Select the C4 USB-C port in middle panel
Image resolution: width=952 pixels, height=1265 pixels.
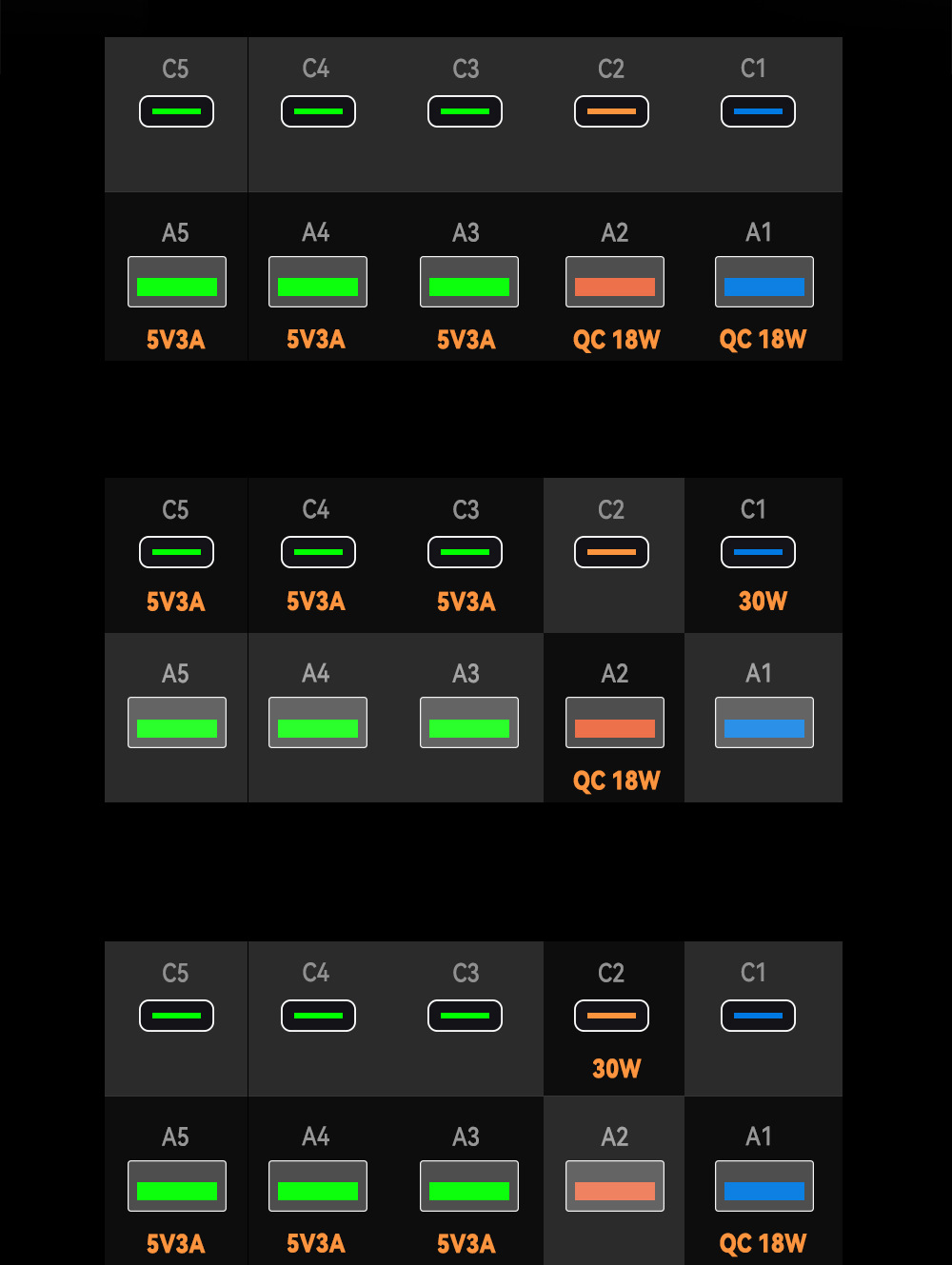318,552
